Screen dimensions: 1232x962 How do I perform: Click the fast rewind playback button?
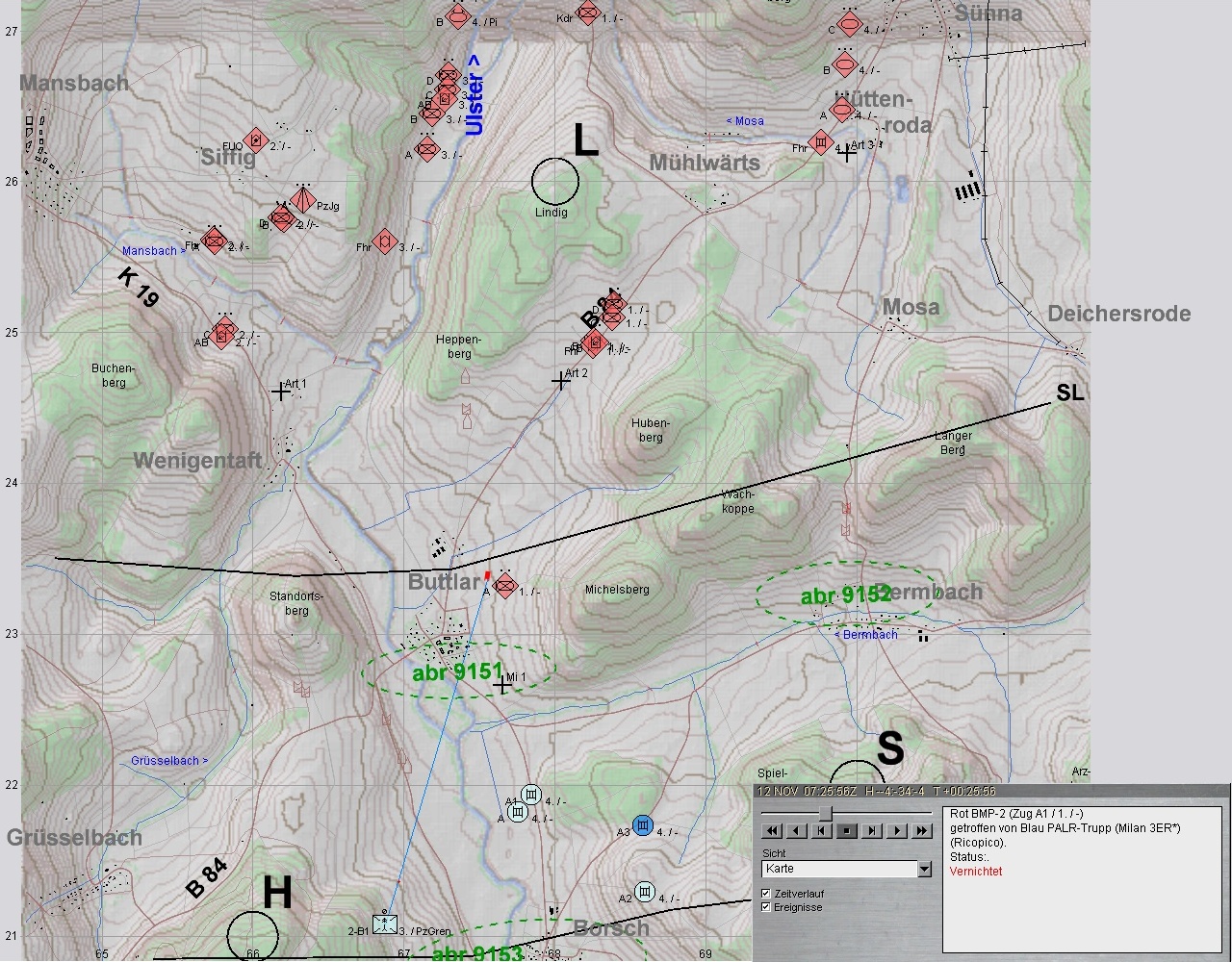point(772,831)
